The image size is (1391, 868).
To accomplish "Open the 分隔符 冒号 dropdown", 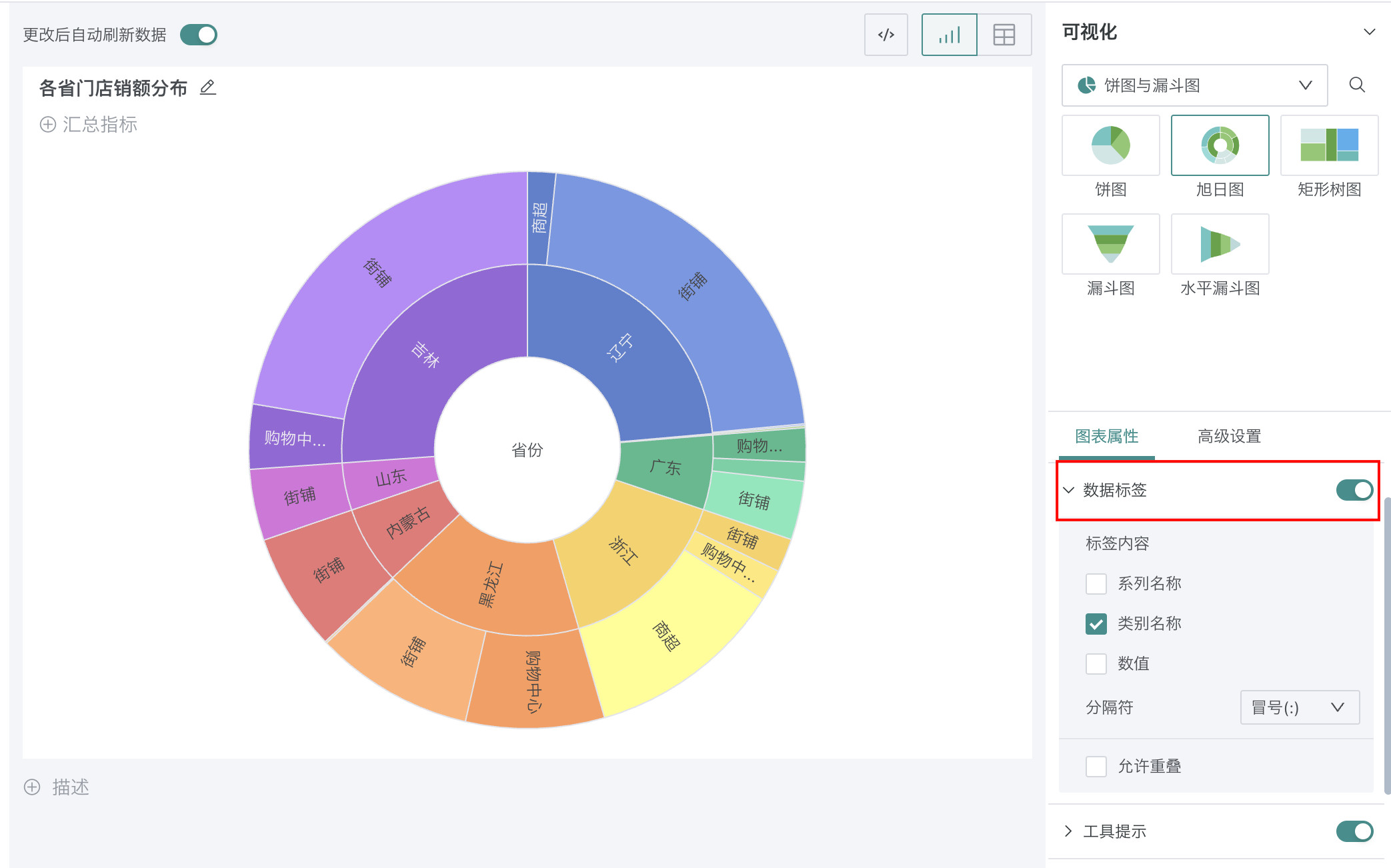I will click(1299, 707).
